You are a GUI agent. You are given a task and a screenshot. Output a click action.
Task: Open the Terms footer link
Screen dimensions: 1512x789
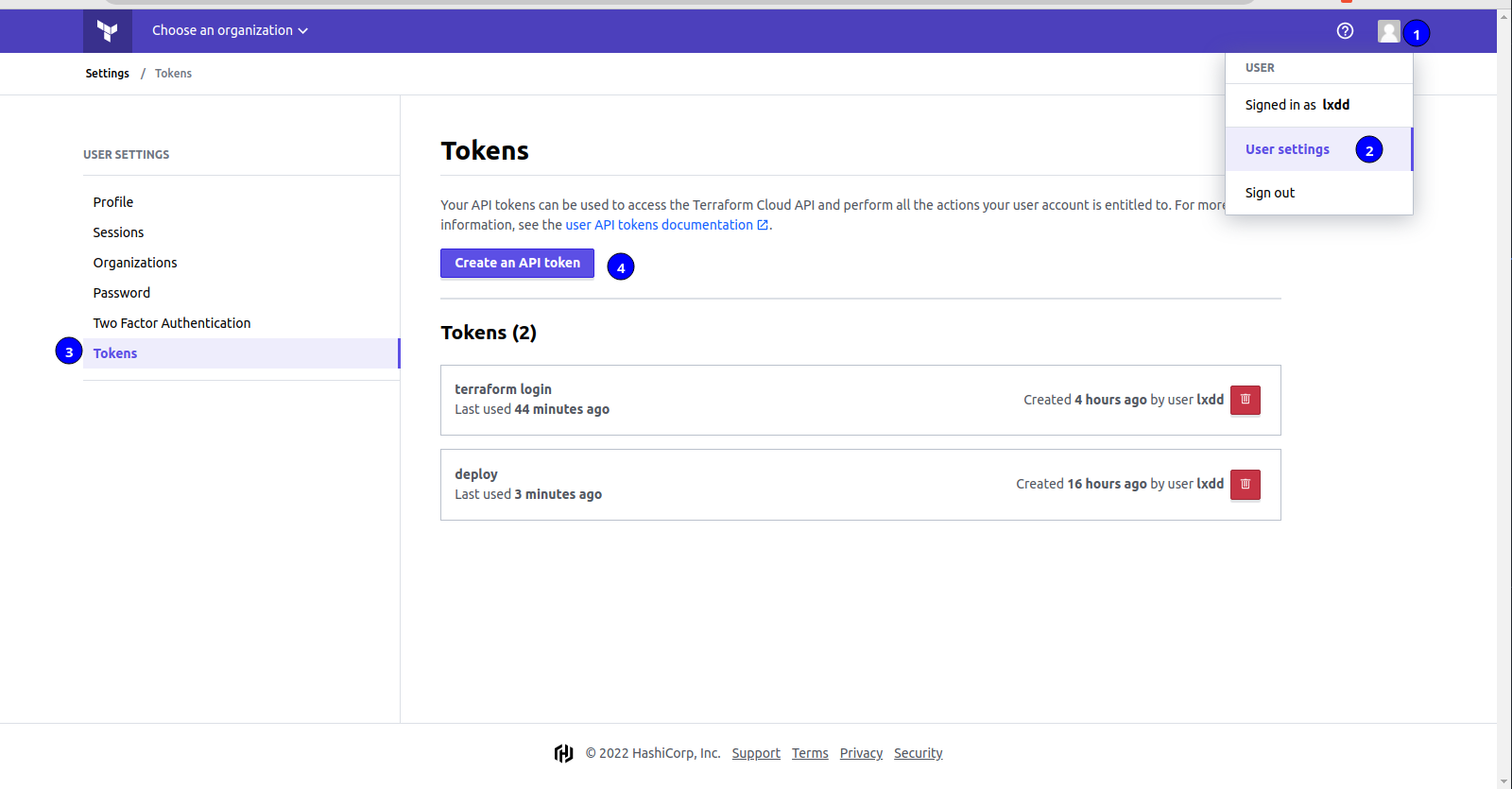tap(810, 753)
